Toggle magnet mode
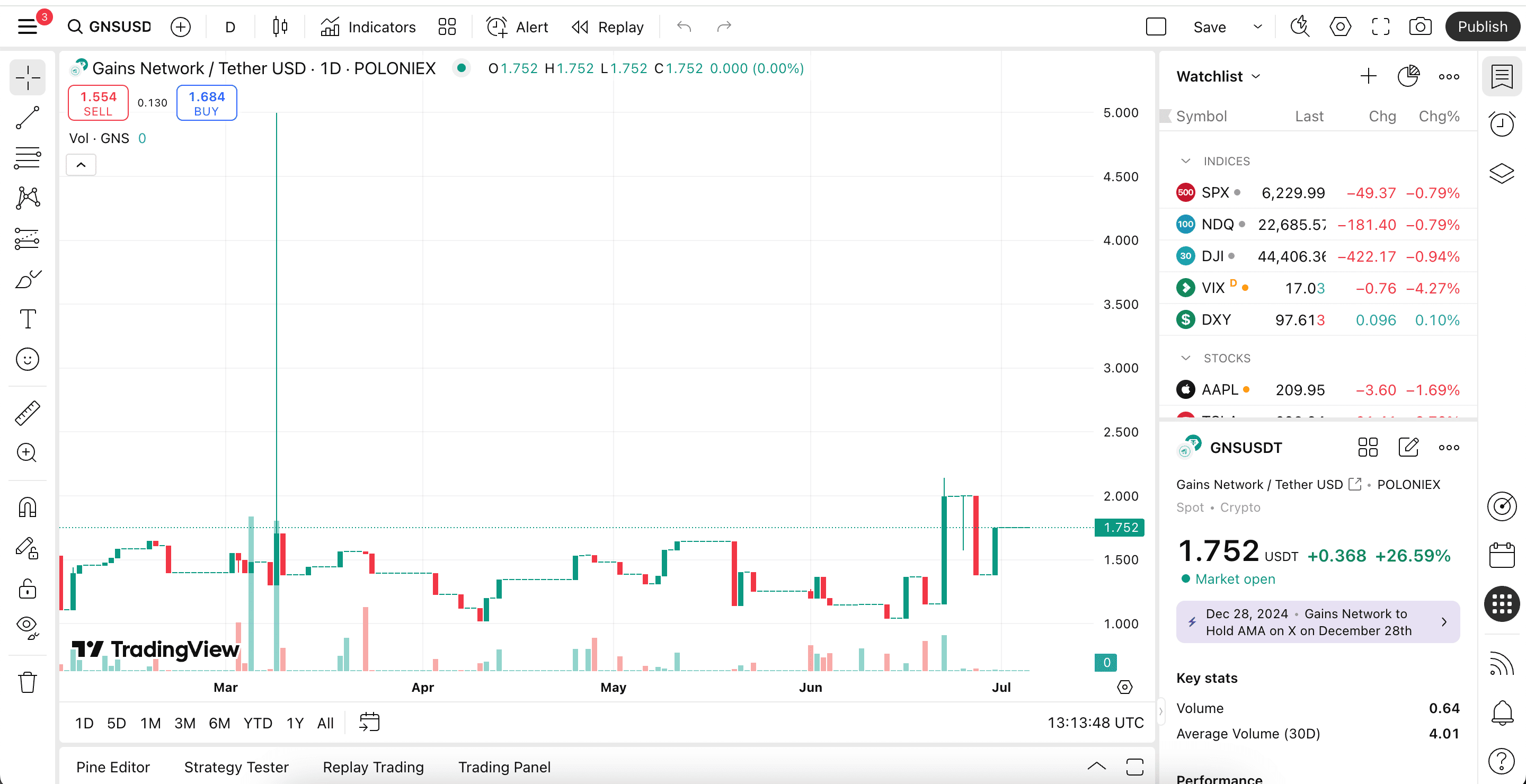This screenshot has height=784, width=1526. pyautogui.click(x=27, y=507)
